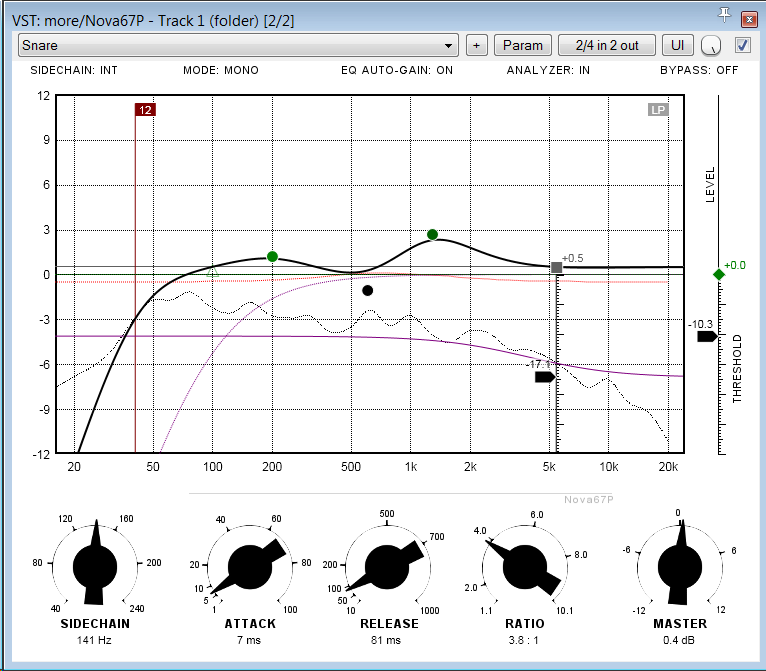This screenshot has height=671, width=766.
Task: Toggle ANALYZER: IN setting
Action: tap(548, 71)
